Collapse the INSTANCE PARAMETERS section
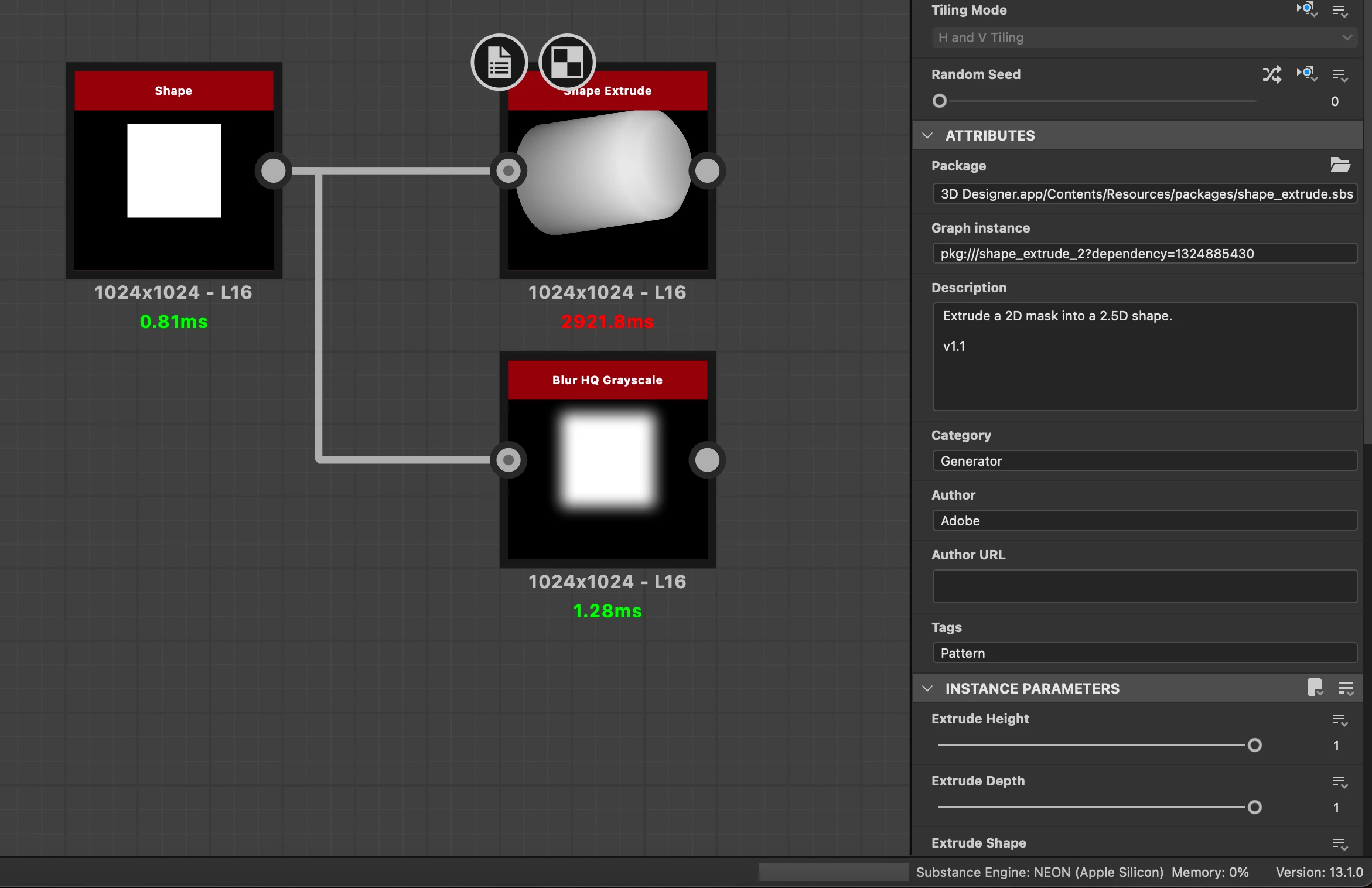The width and height of the screenshot is (1372, 888). pyautogui.click(x=927, y=688)
